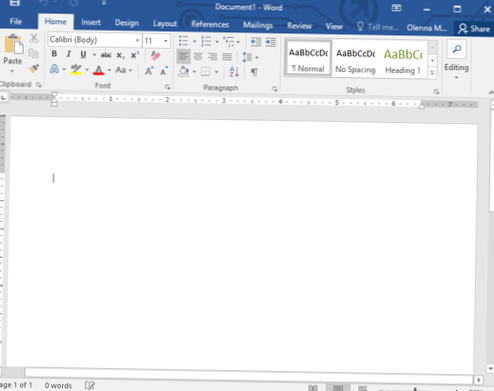Expand highlight color options arrow

tap(87, 70)
